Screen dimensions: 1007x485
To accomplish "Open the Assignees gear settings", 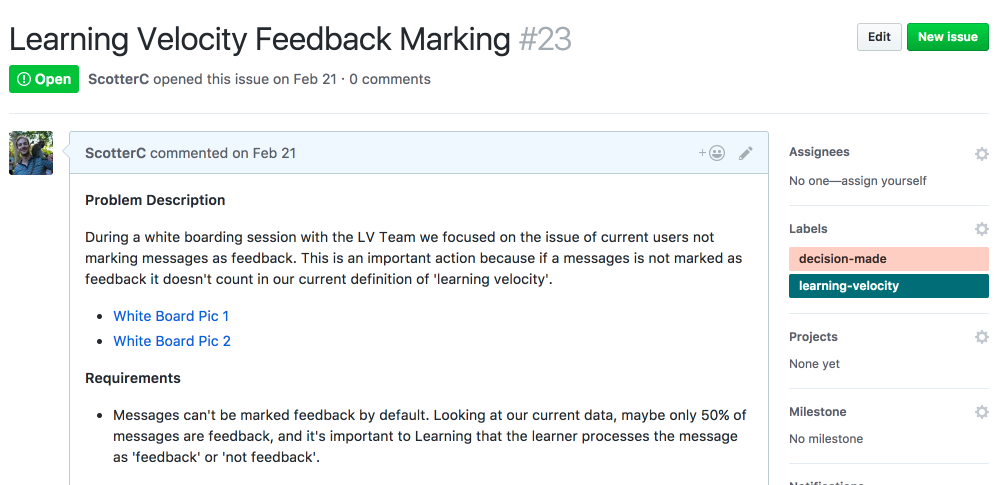I will tap(981, 154).
